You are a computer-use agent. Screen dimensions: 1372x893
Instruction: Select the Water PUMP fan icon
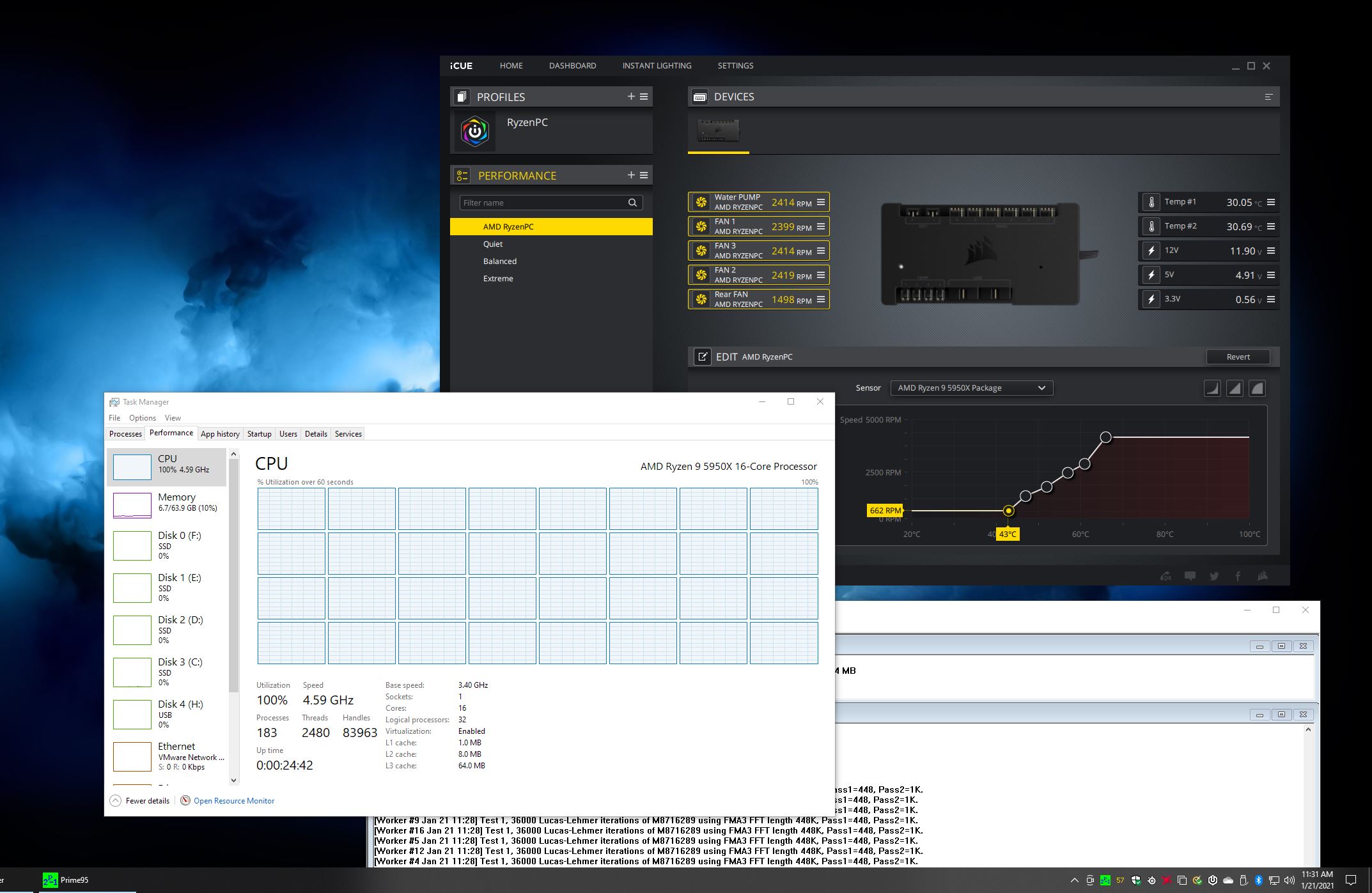pyautogui.click(x=701, y=201)
